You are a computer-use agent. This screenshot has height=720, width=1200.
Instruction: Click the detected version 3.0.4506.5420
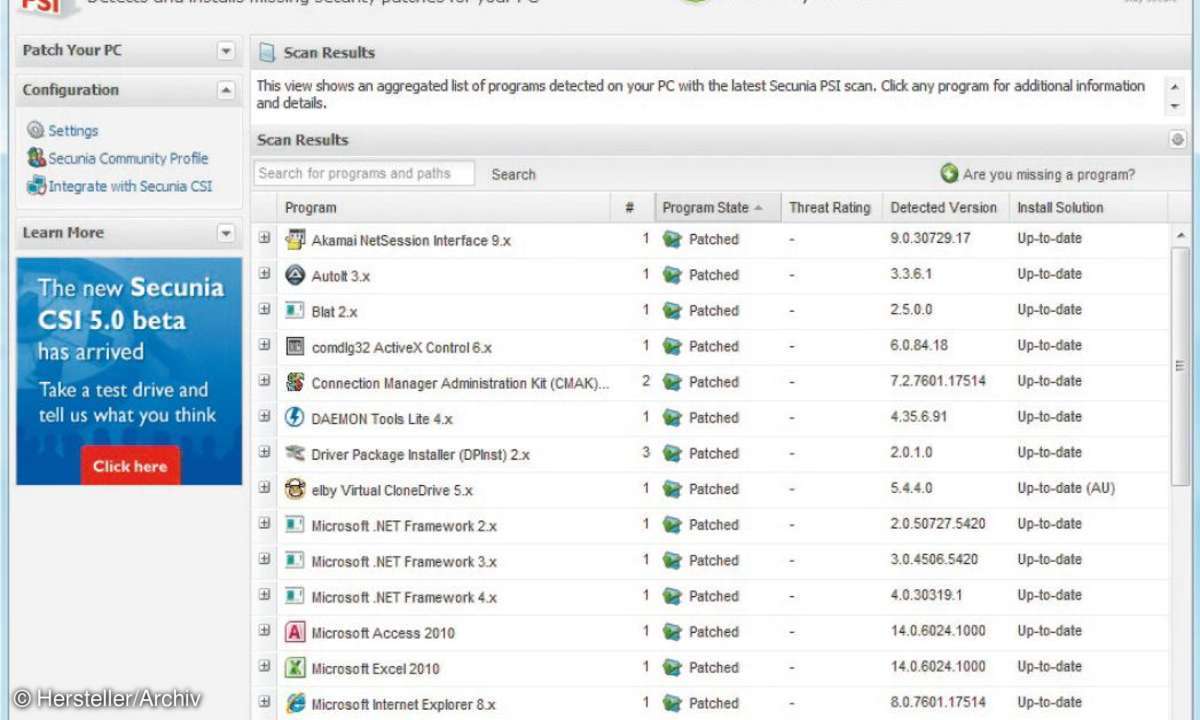[x=934, y=559]
